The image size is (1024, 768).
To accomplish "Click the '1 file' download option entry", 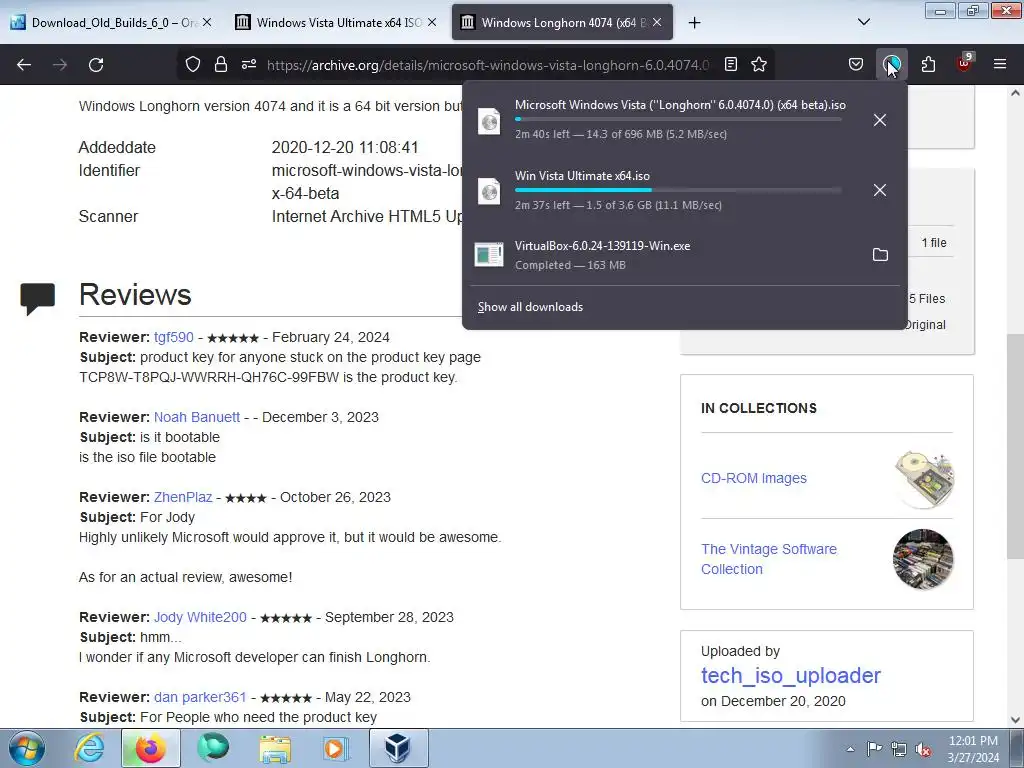I will 933,243.
